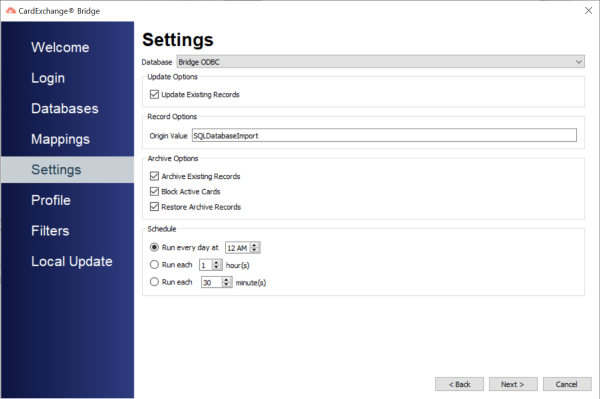Click the CardExchange cloud logo icon
Screen dimensions: 600x399
11,11
